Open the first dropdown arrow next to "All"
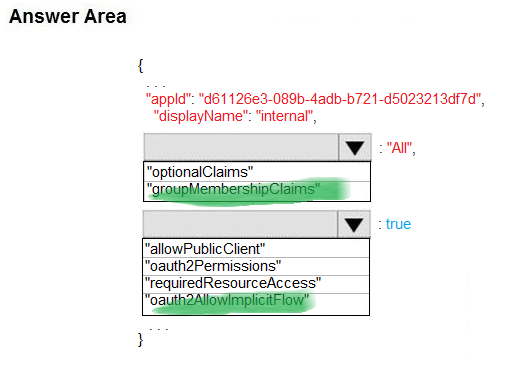The height and width of the screenshot is (381, 518). (x=355, y=148)
